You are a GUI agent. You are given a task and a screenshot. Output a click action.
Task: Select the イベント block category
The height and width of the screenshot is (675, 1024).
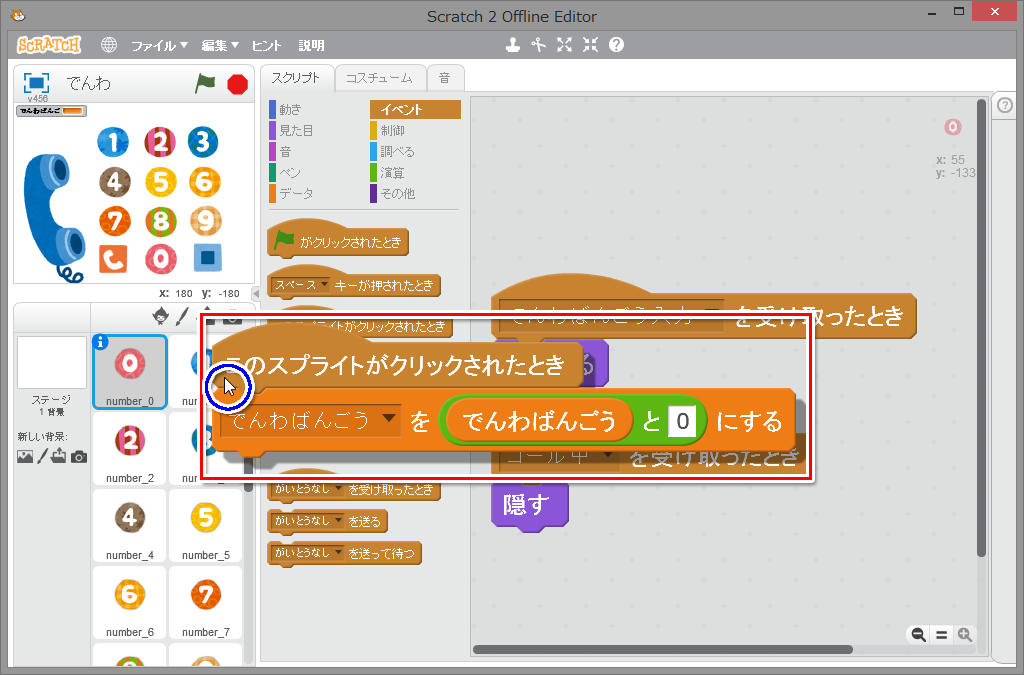coord(415,109)
